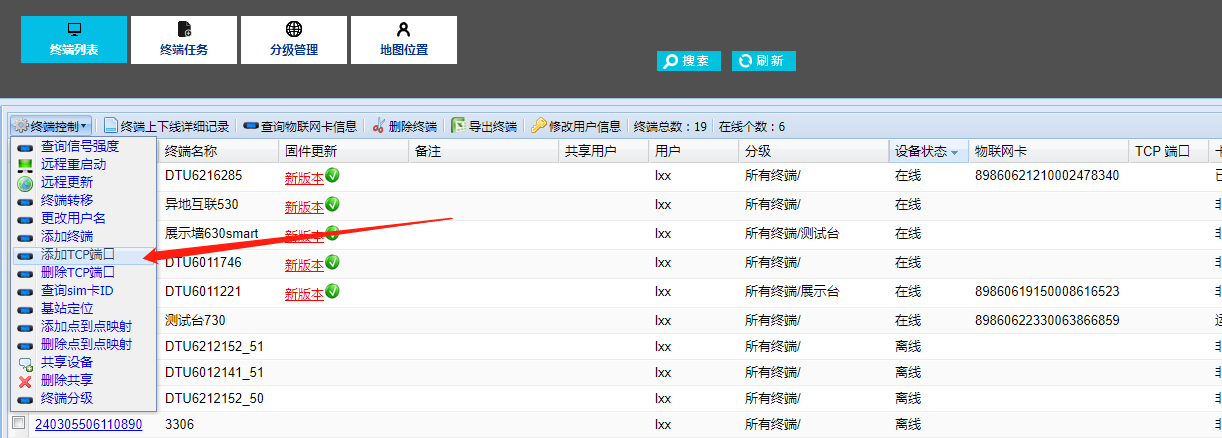Open the 分级管理 tab
The image size is (1222, 438).
click(x=294, y=40)
